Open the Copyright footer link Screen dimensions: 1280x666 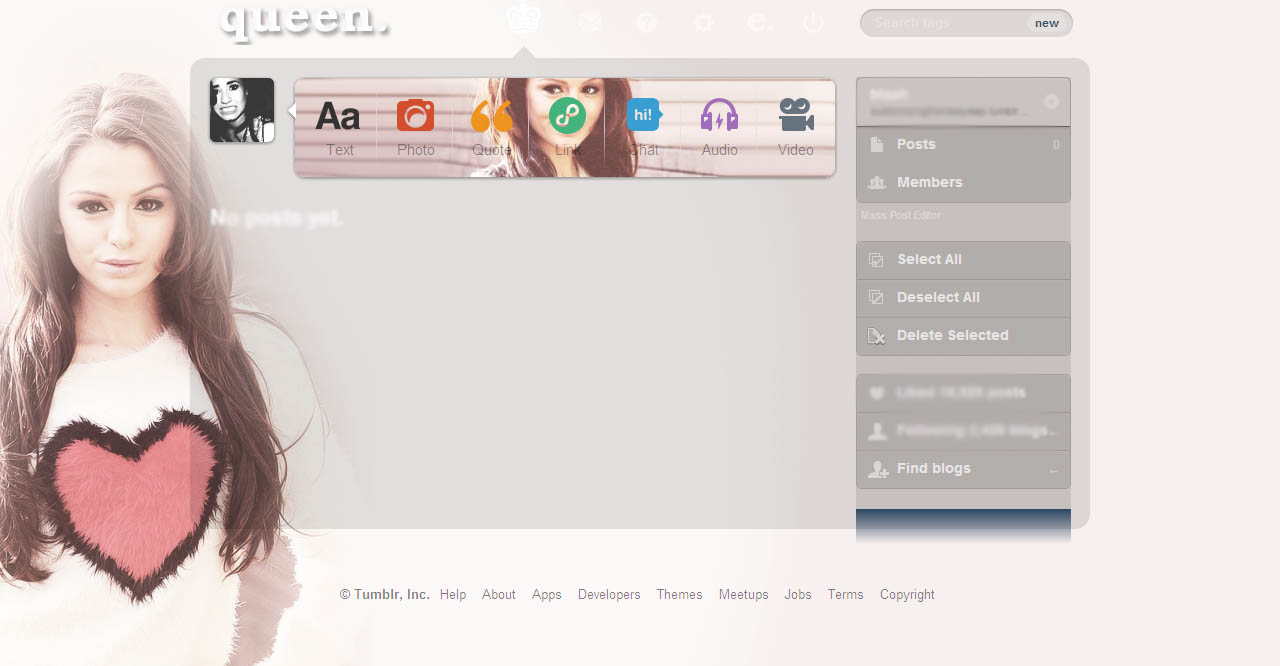[x=907, y=595]
